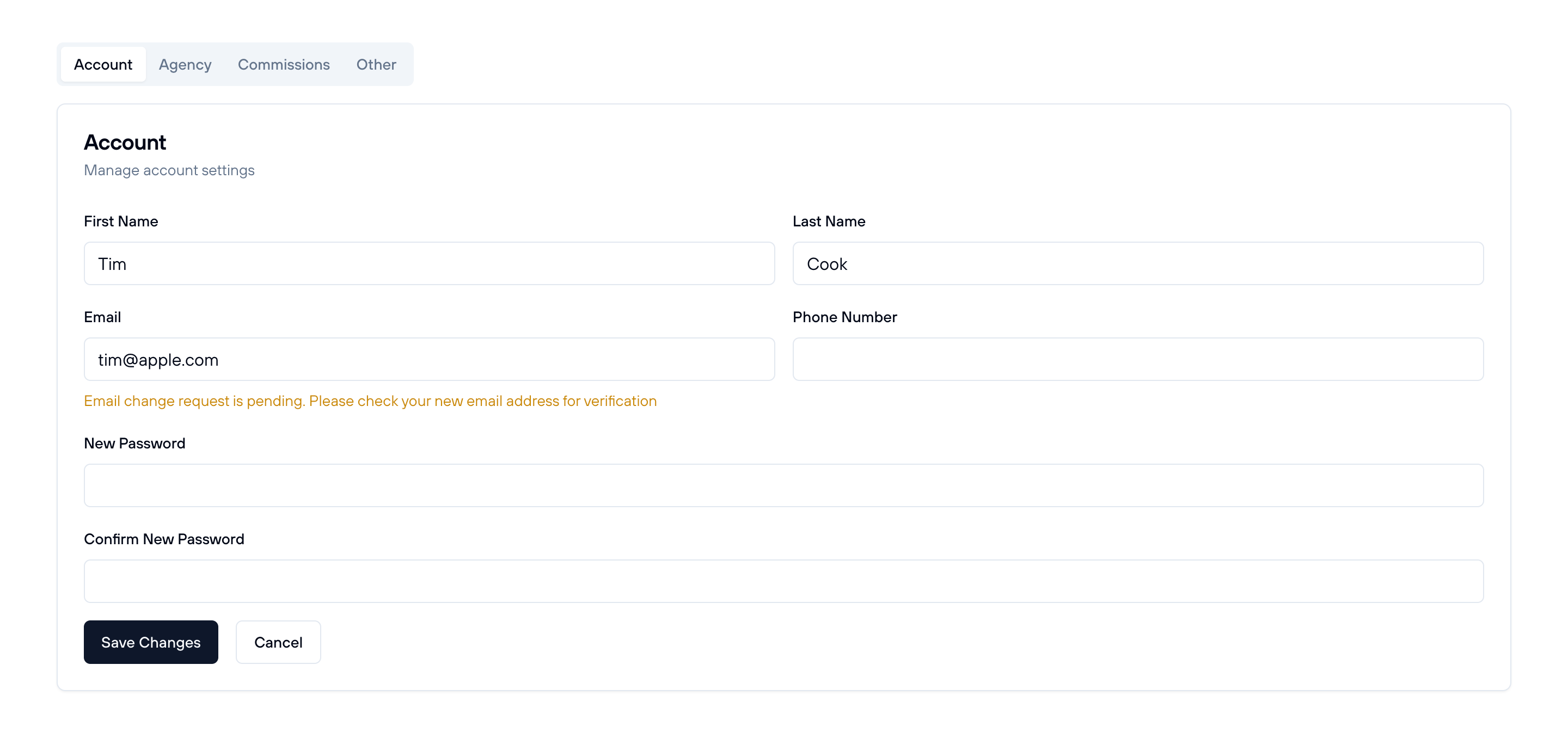Viewport: 1568px width, 751px height.
Task: Click the Cancel button
Action: (x=278, y=642)
